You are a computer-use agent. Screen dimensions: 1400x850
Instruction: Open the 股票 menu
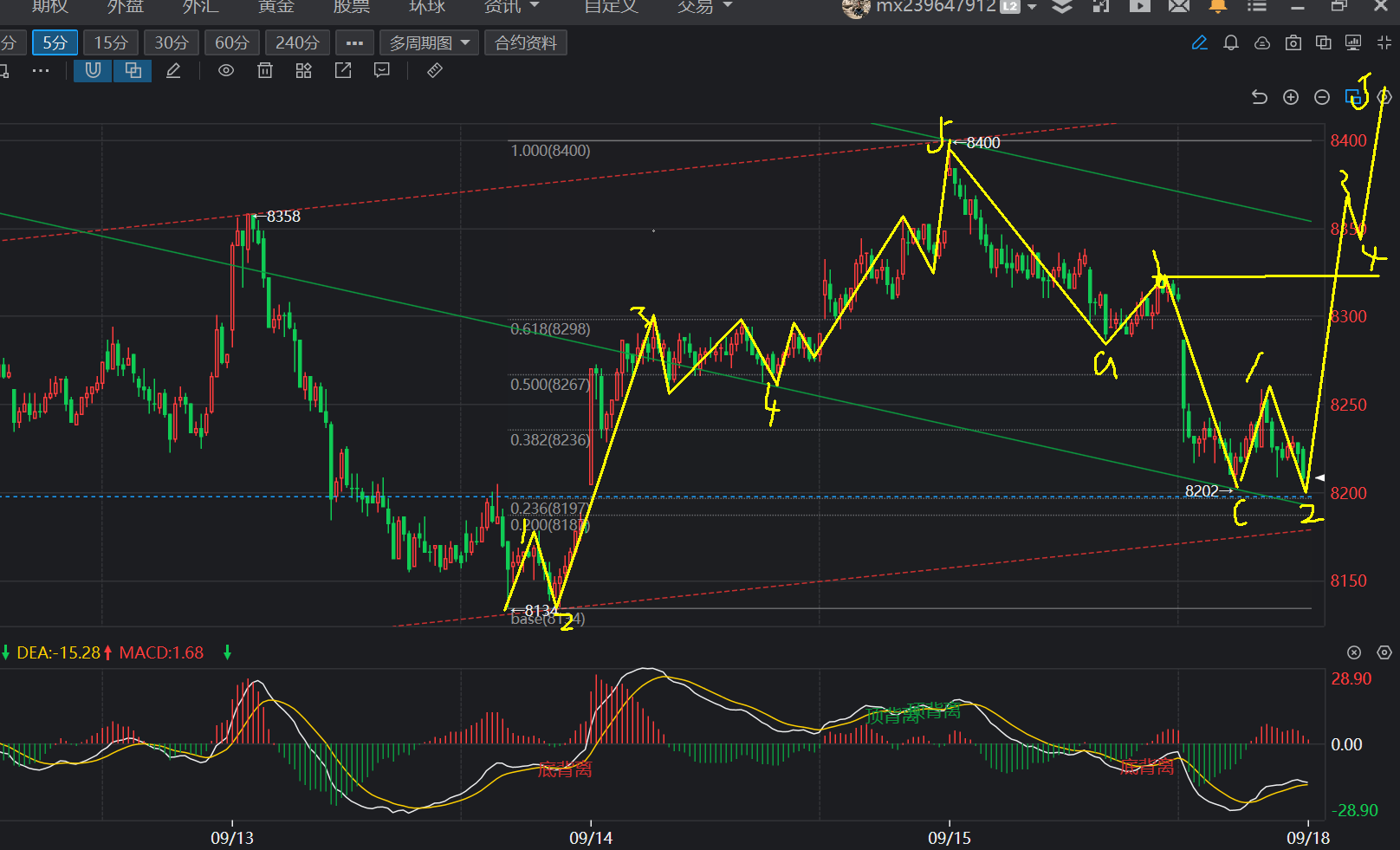pos(352,7)
